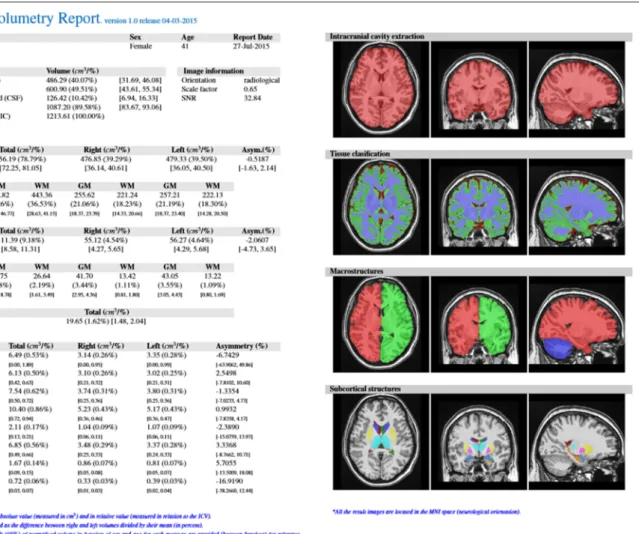
Task: Click the 'Image information' header
Action: point(213,71)
